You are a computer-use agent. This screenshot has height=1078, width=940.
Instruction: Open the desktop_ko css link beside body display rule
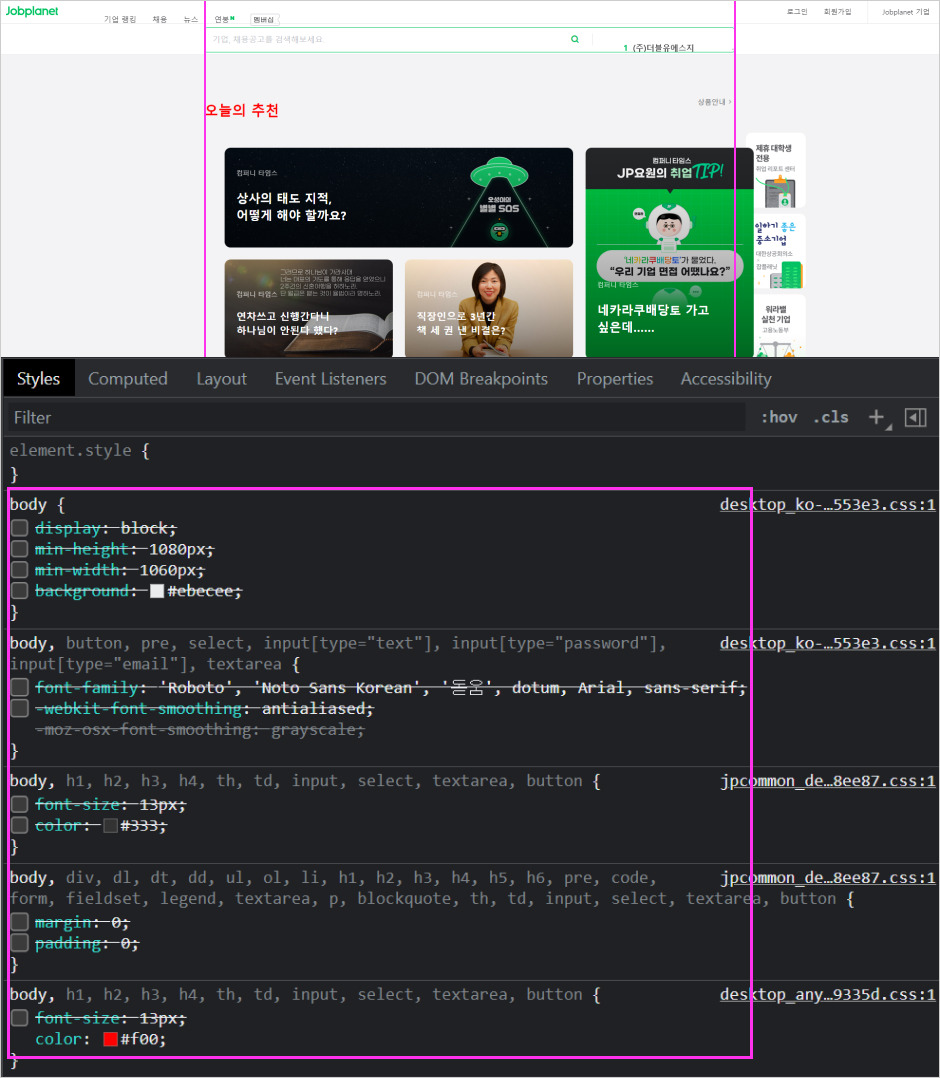pyautogui.click(x=827, y=504)
